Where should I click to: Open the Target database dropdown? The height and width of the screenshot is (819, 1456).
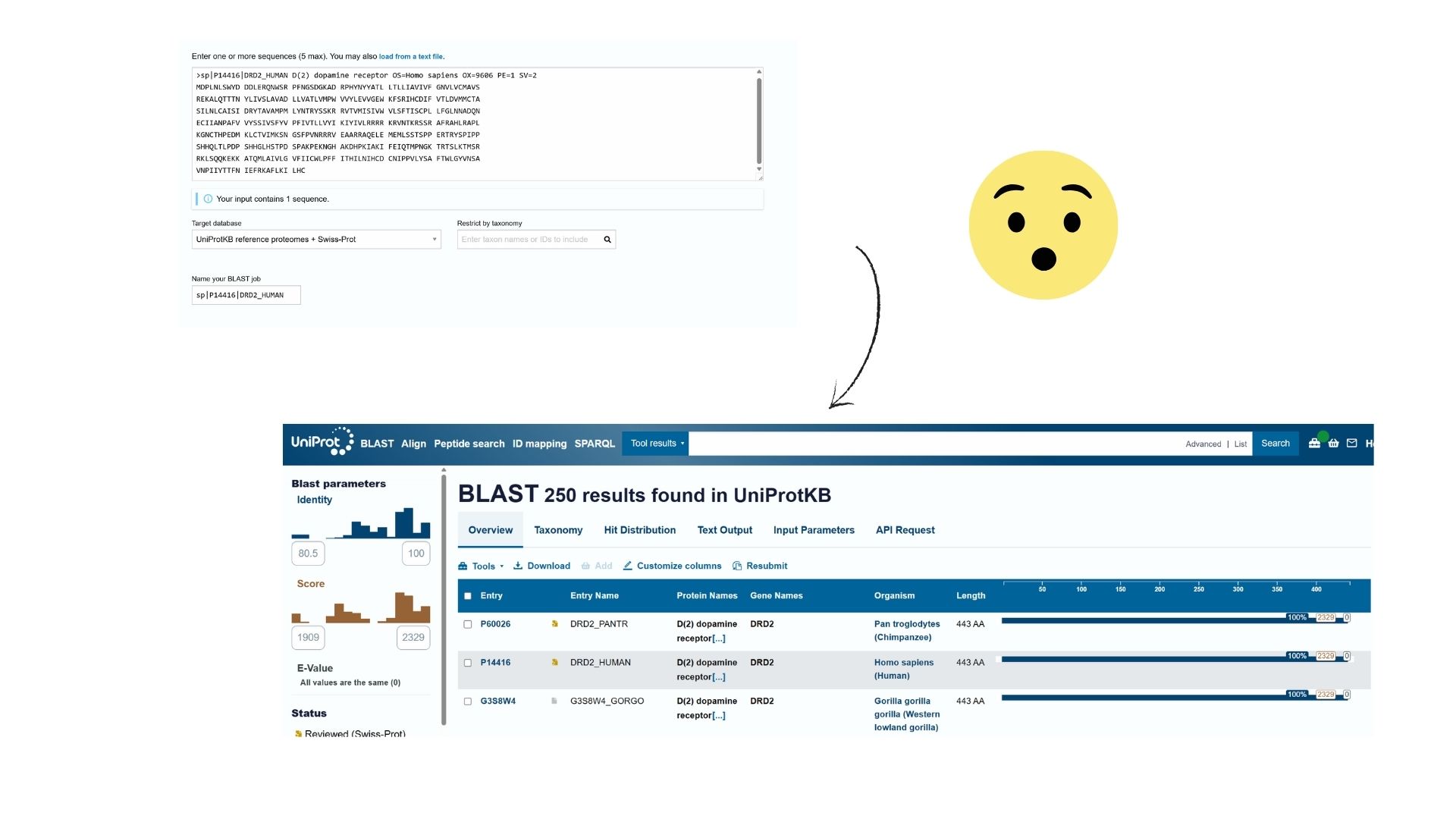coord(316,240)
